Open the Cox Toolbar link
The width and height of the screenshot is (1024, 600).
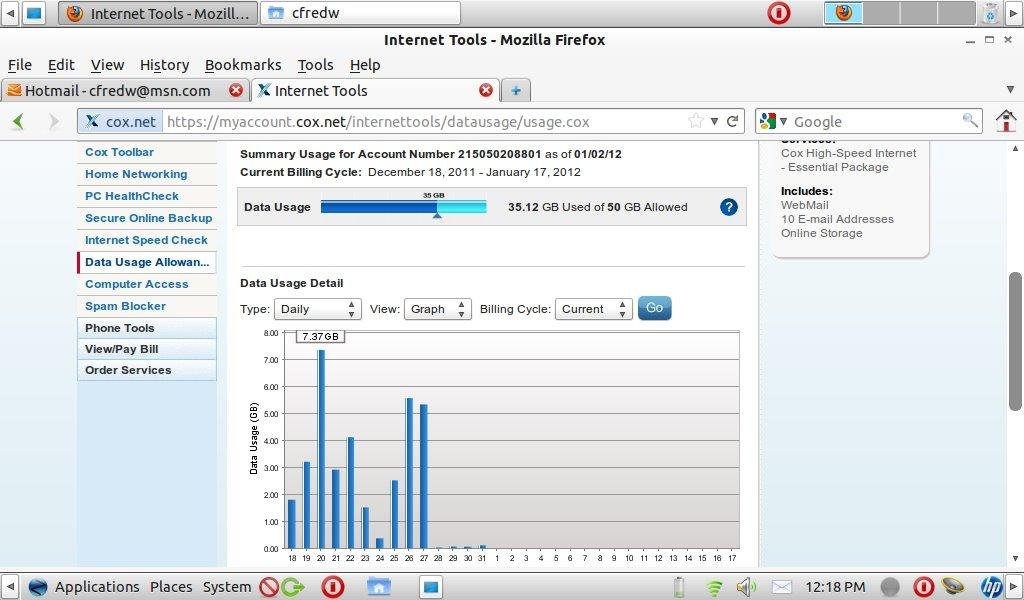(120, 152)
